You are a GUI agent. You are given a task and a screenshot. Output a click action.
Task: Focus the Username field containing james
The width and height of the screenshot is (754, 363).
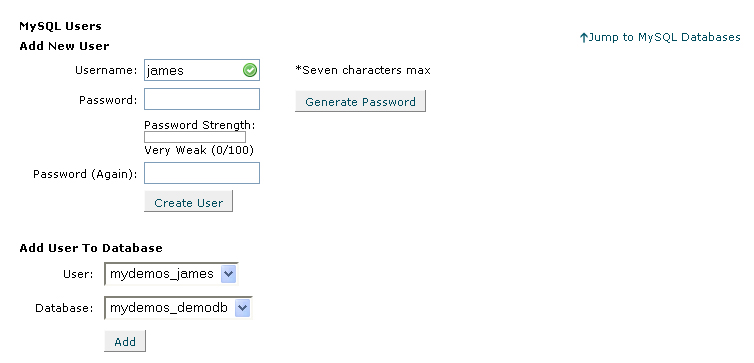[x=202, y=70]
